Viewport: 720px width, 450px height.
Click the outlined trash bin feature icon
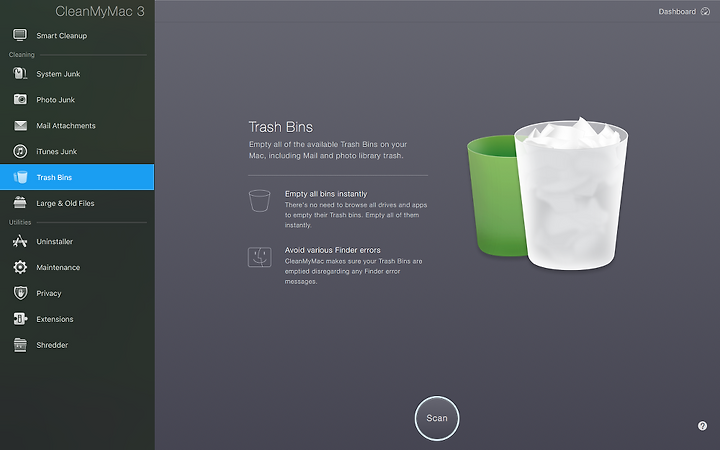pos(259,201)
